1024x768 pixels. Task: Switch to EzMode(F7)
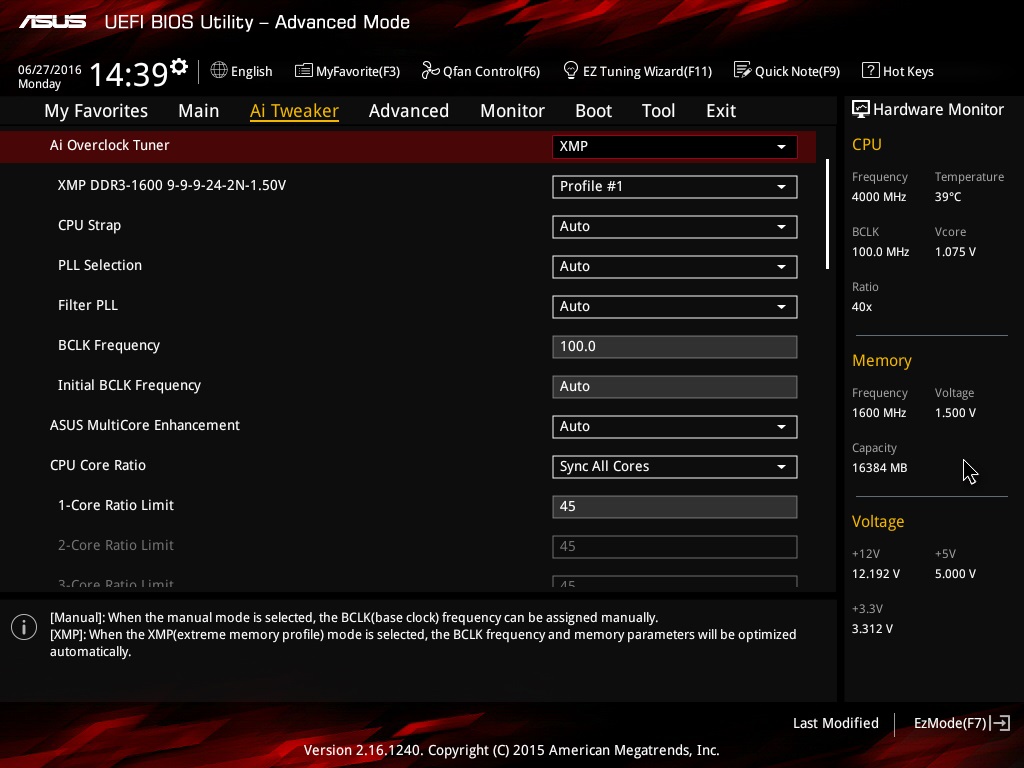pyautogui.click(x=950, y=723)
